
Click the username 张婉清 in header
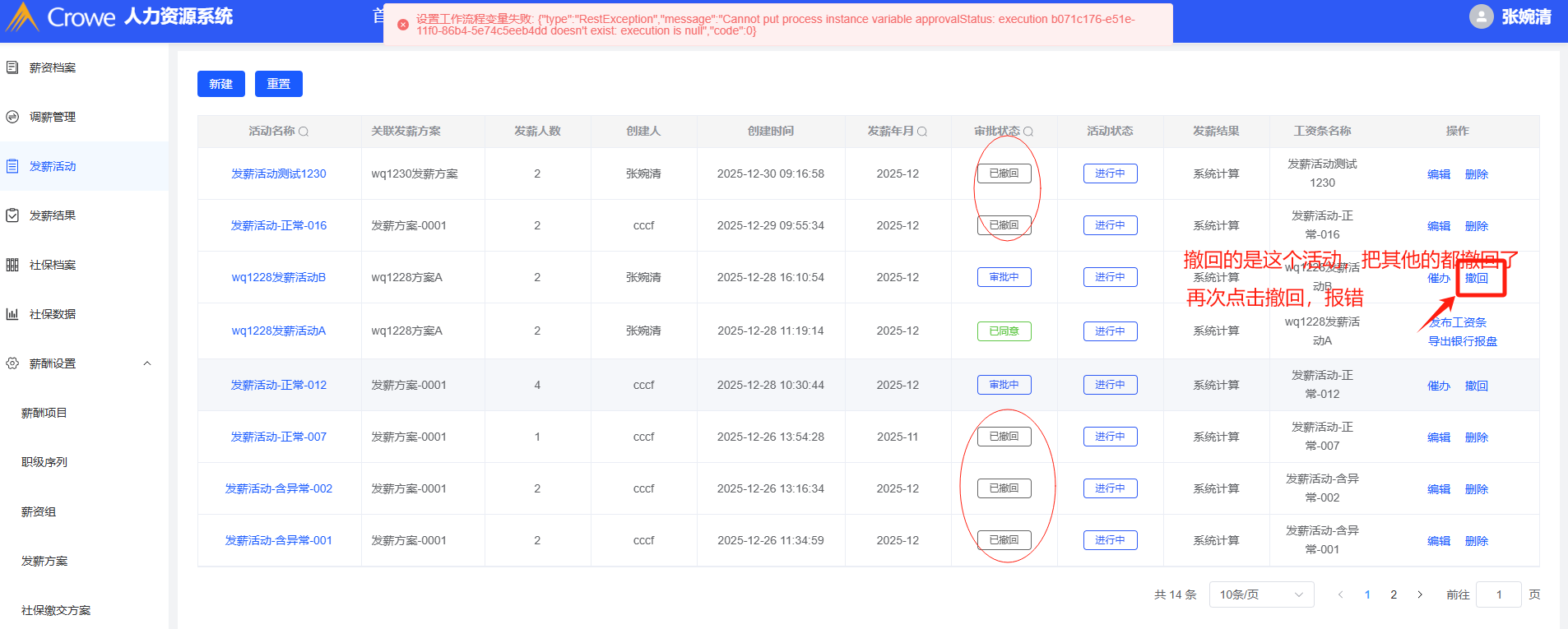point(1526,16)
